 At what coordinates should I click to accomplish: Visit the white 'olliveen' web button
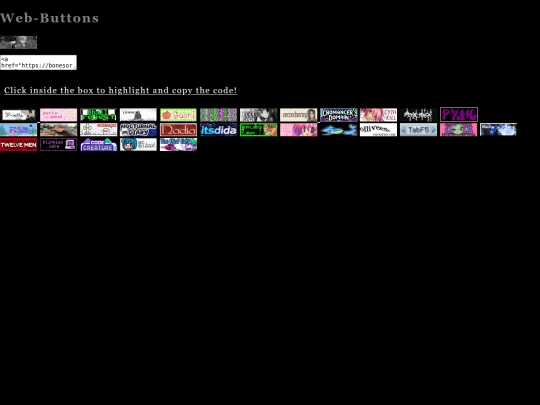point(378,130)
